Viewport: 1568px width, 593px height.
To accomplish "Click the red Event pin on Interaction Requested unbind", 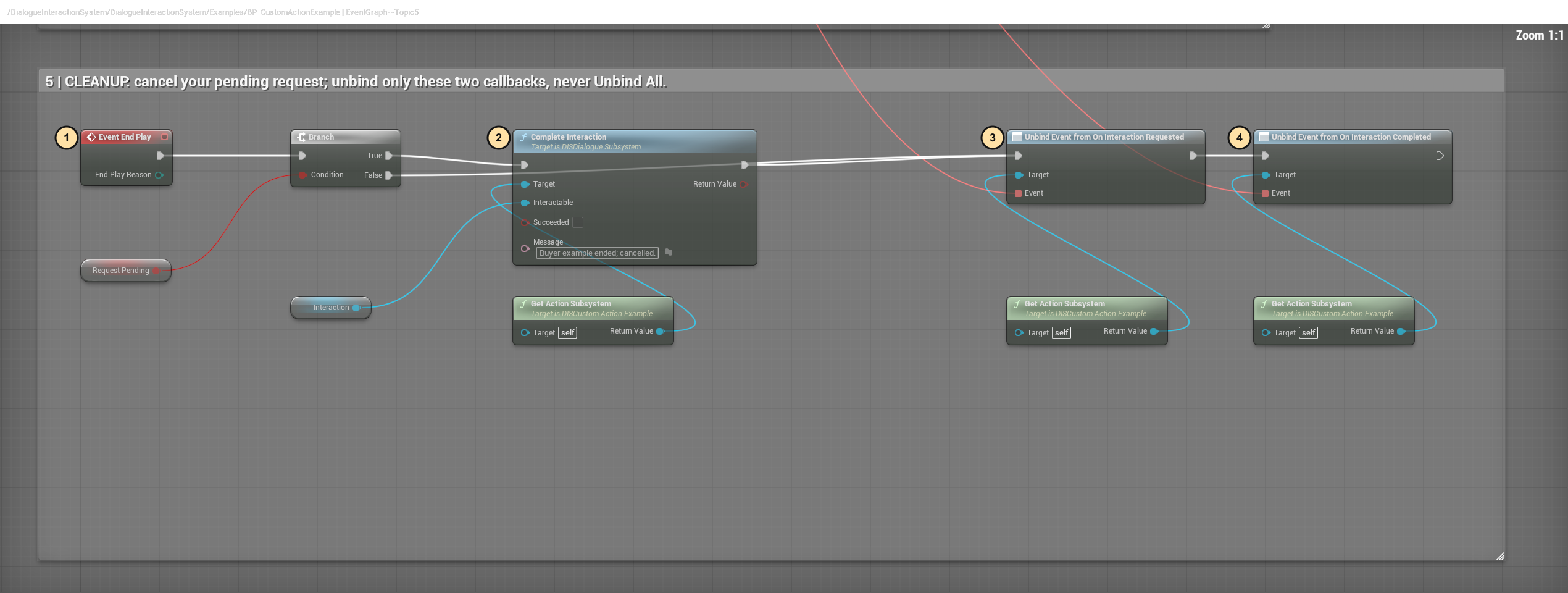I will (x=1018, y=193).
